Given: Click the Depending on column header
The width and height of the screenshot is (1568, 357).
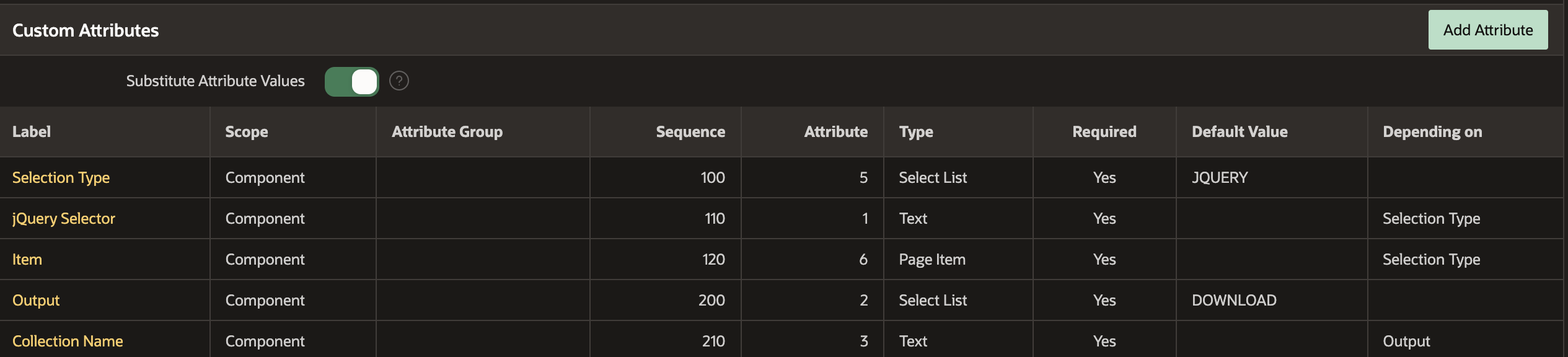Looking at the screenshot, I should pyautogui.click(x=1432, y=131).
